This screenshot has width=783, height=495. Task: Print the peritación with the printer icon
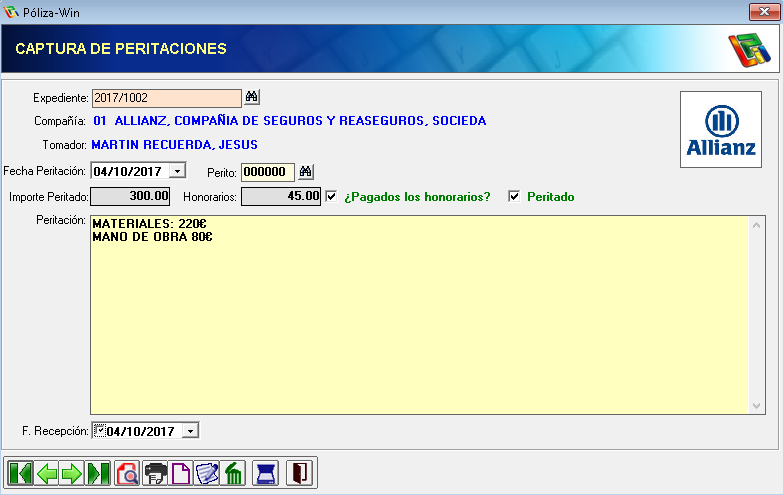(x=155, y=473)
